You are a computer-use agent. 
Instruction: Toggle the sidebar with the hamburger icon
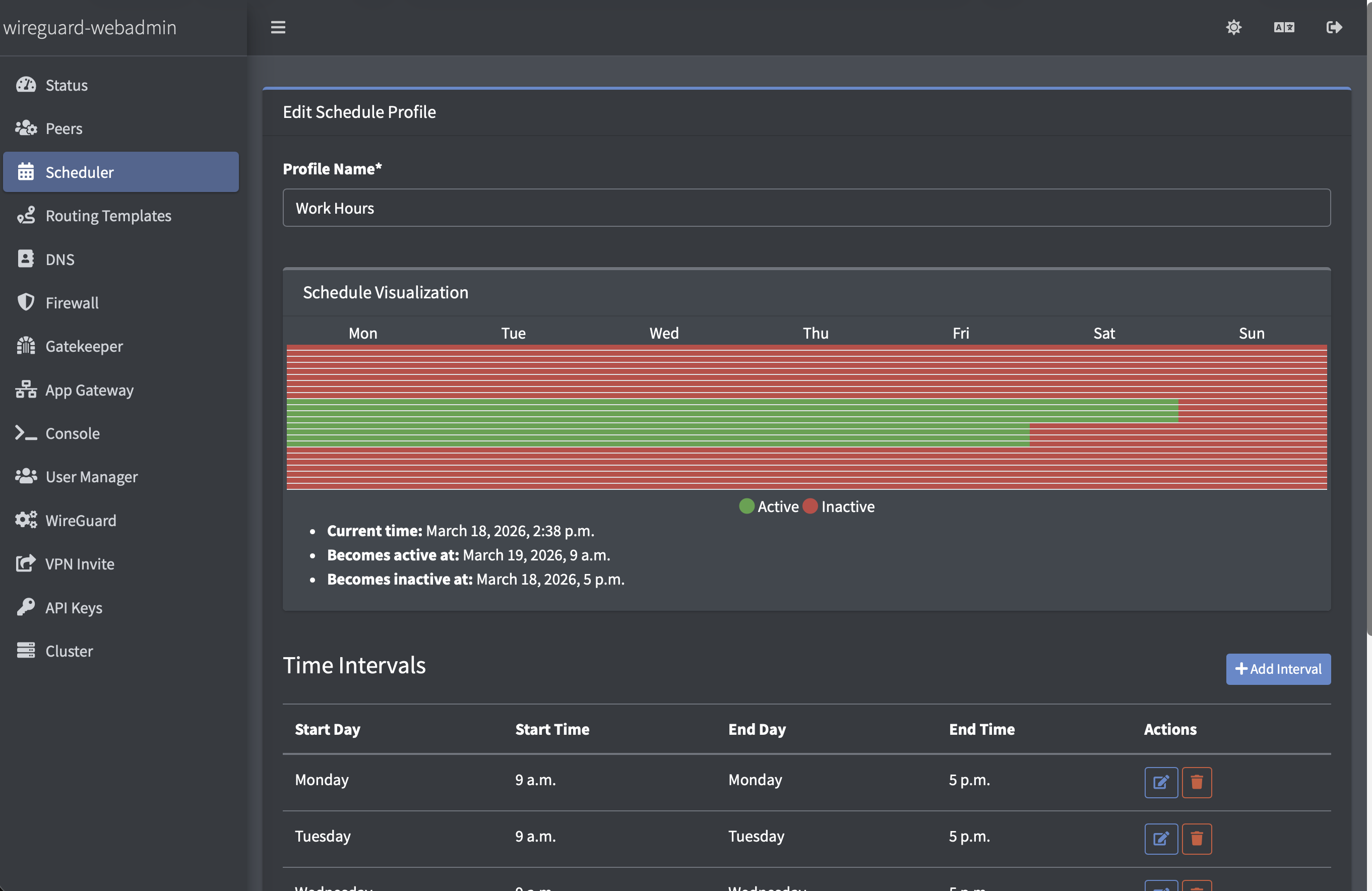[x=277, y=27]
